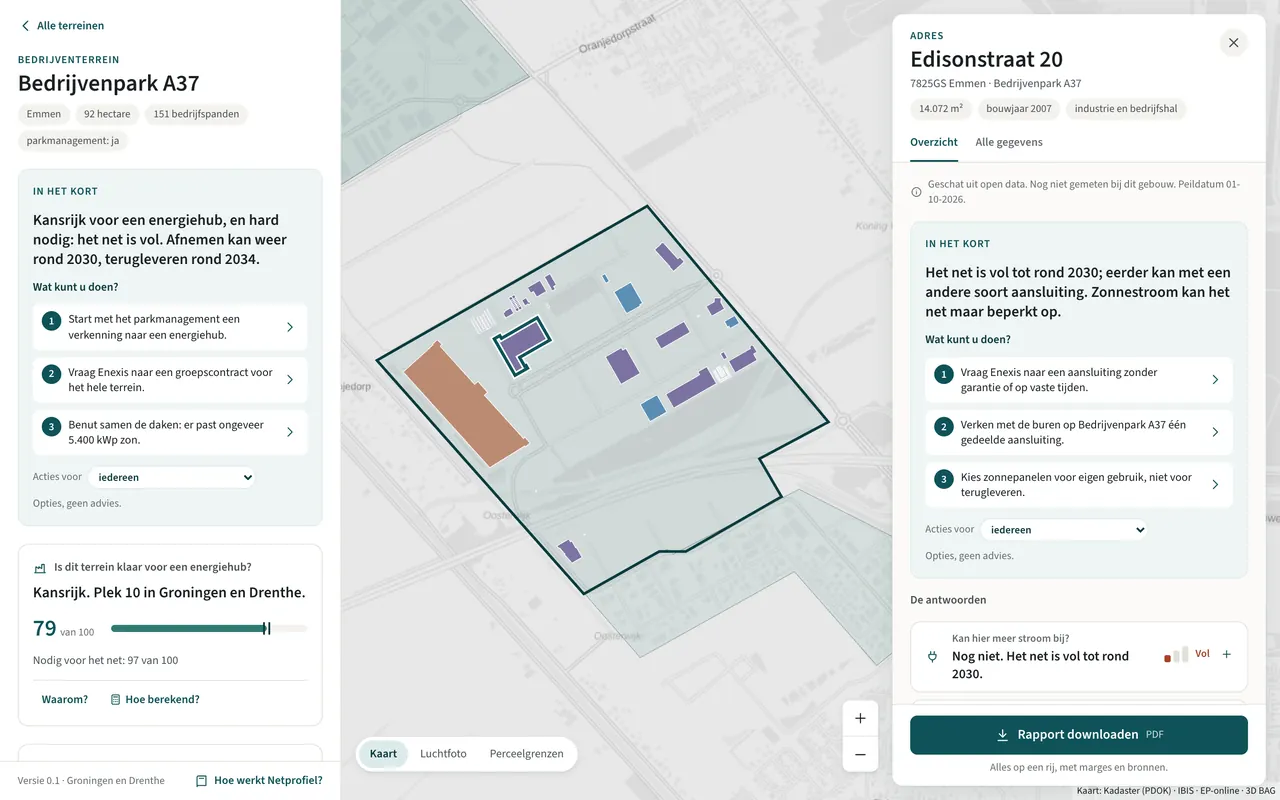Click the 'Vol' capacity indicator bars
This screenshot has height=800, width=1280.
click(1176, 654)
